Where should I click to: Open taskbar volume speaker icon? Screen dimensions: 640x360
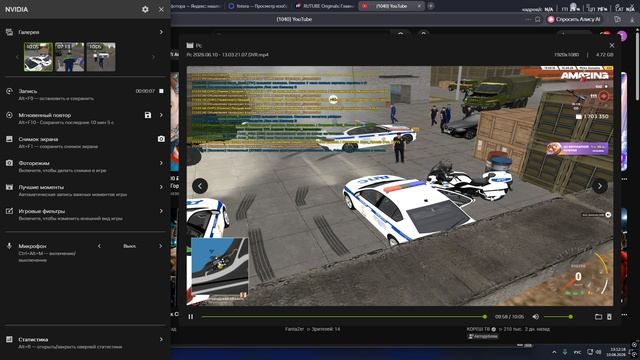point(599,352)
